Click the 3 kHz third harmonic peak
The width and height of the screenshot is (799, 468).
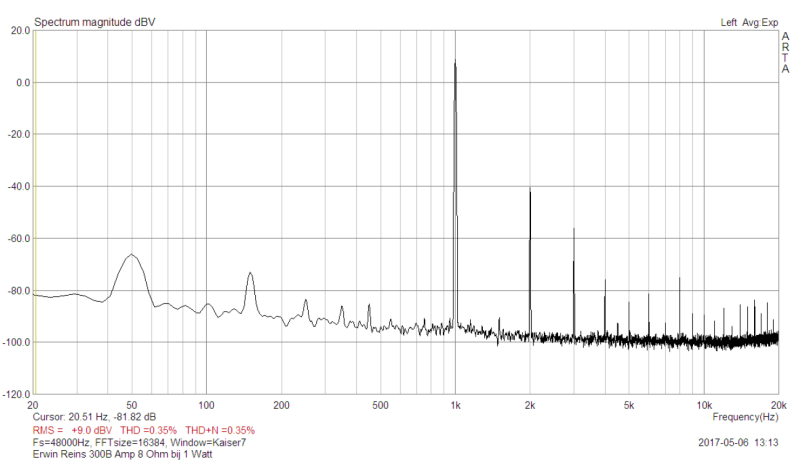574,229
